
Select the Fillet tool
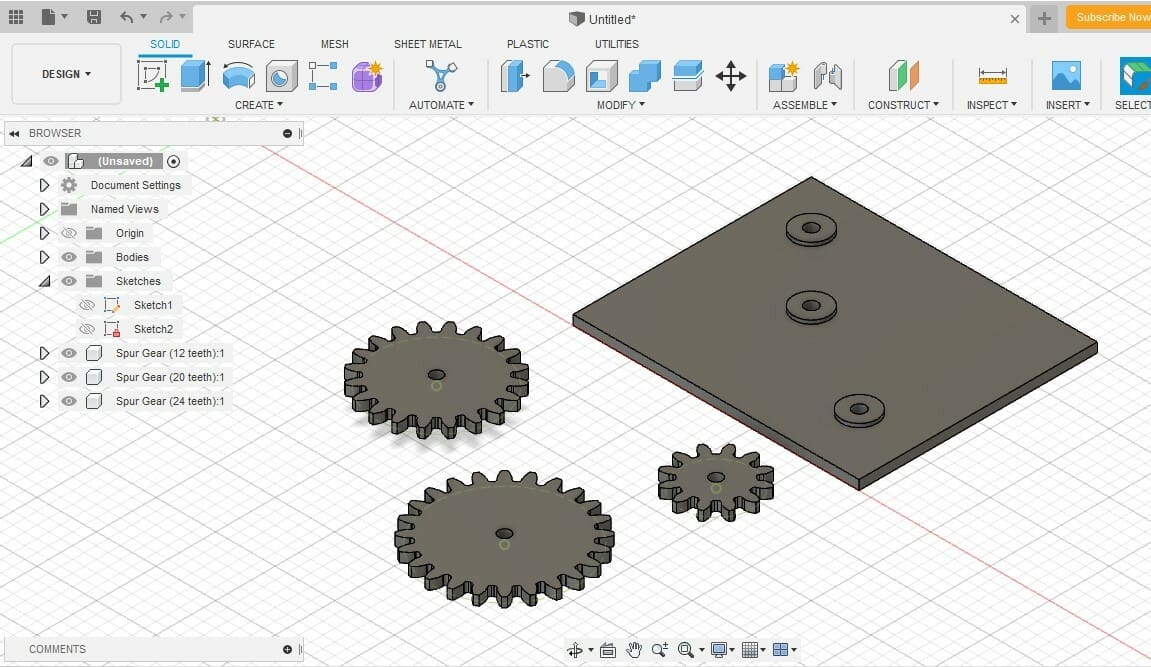click(x=559, y=76)
